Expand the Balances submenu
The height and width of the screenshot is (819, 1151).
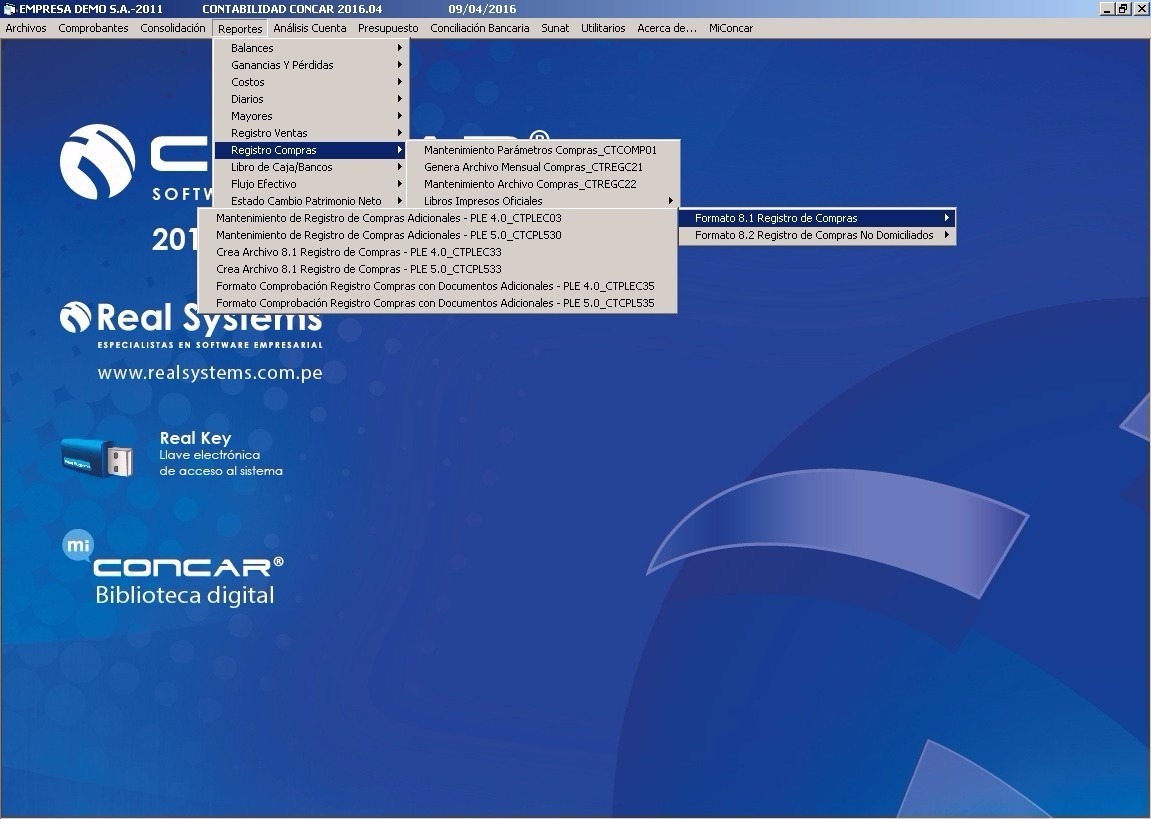point(311,48)
